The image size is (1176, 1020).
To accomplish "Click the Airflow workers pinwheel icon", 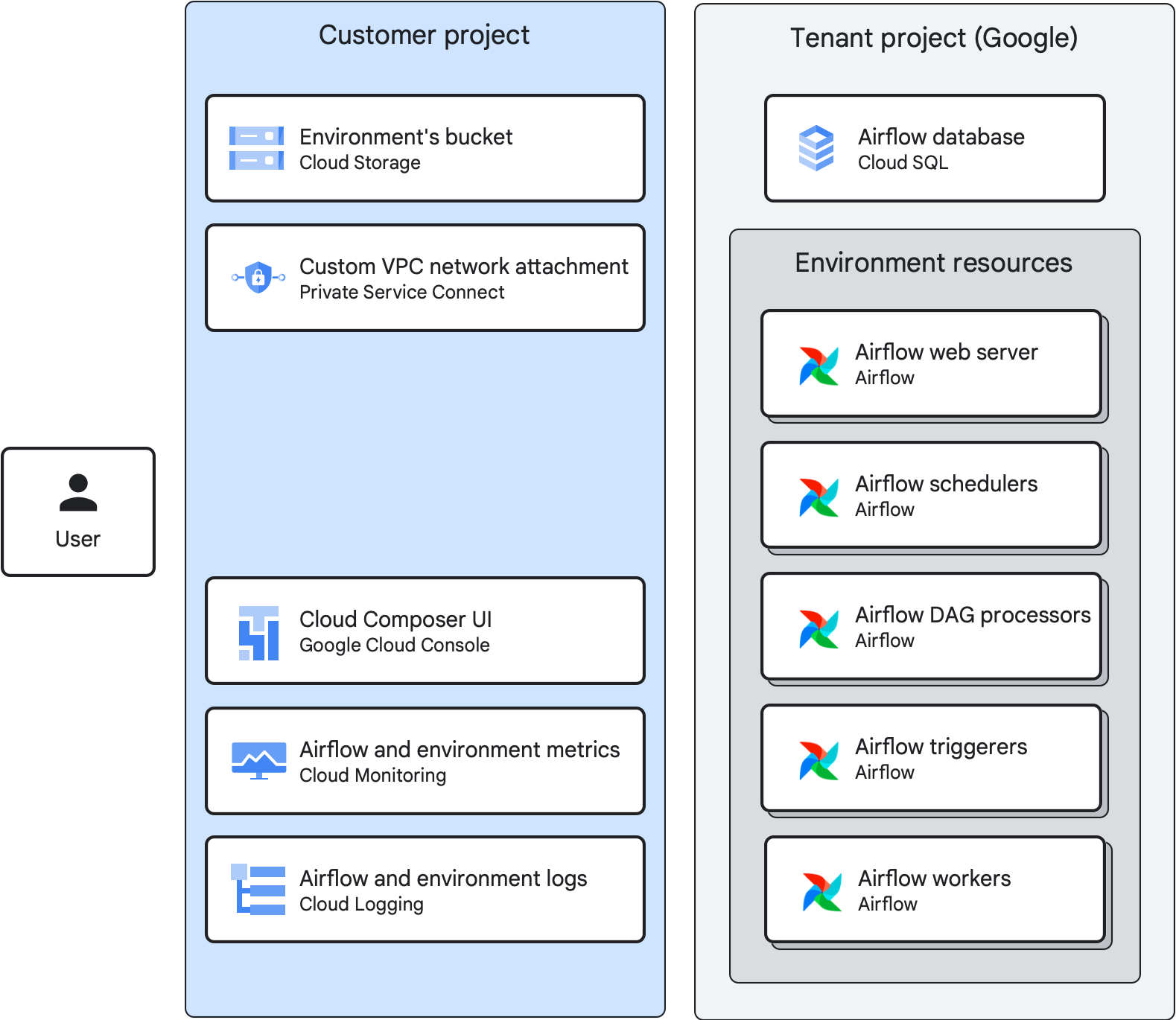I will pyautogui.click(x=821, y=892).
